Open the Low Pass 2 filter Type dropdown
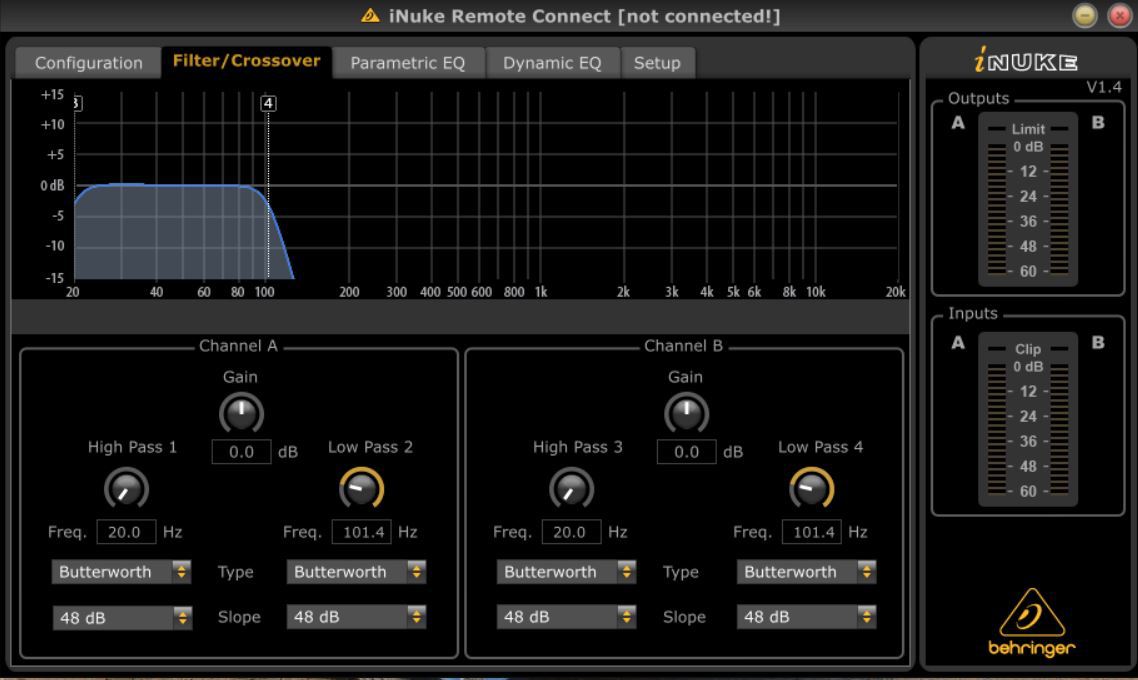The image size is (1138, 680). click(x=356, y=572)
